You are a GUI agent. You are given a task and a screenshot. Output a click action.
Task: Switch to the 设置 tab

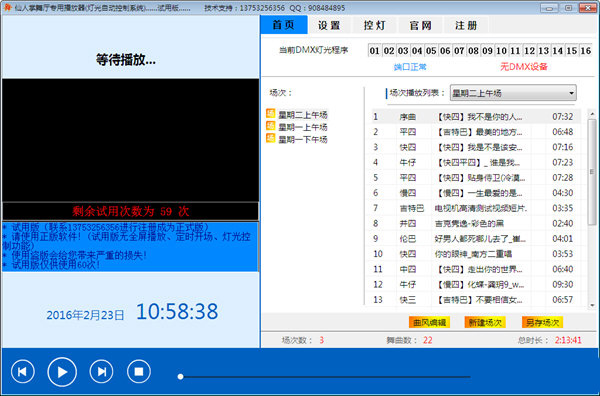[x=329, y=26]
